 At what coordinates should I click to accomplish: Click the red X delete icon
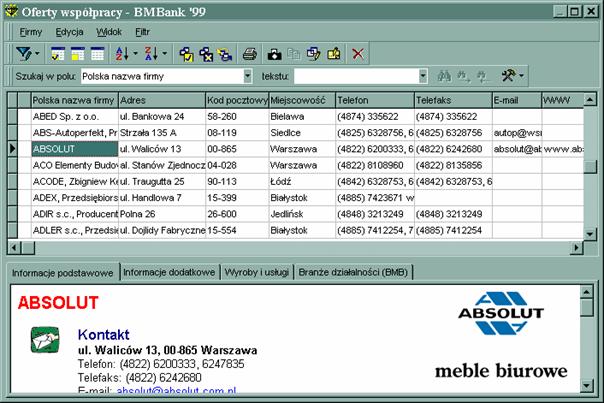coord(358,54)
